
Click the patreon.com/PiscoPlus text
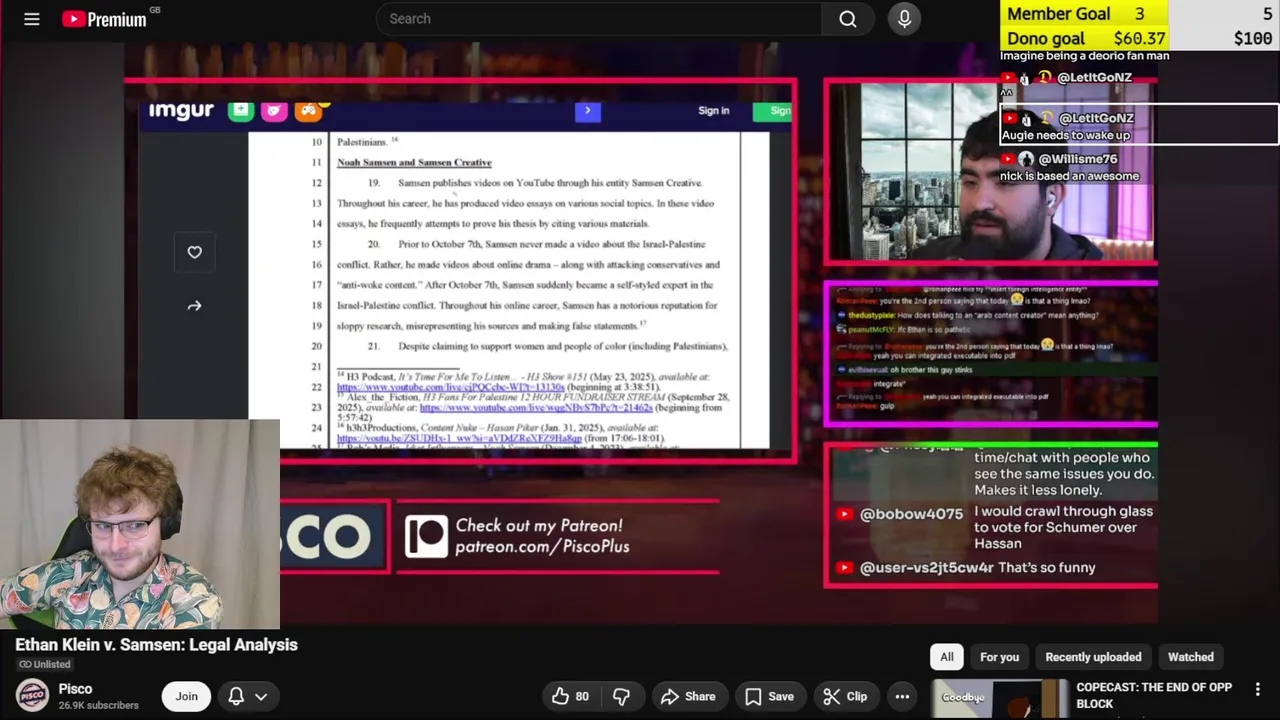pos(543,547)
